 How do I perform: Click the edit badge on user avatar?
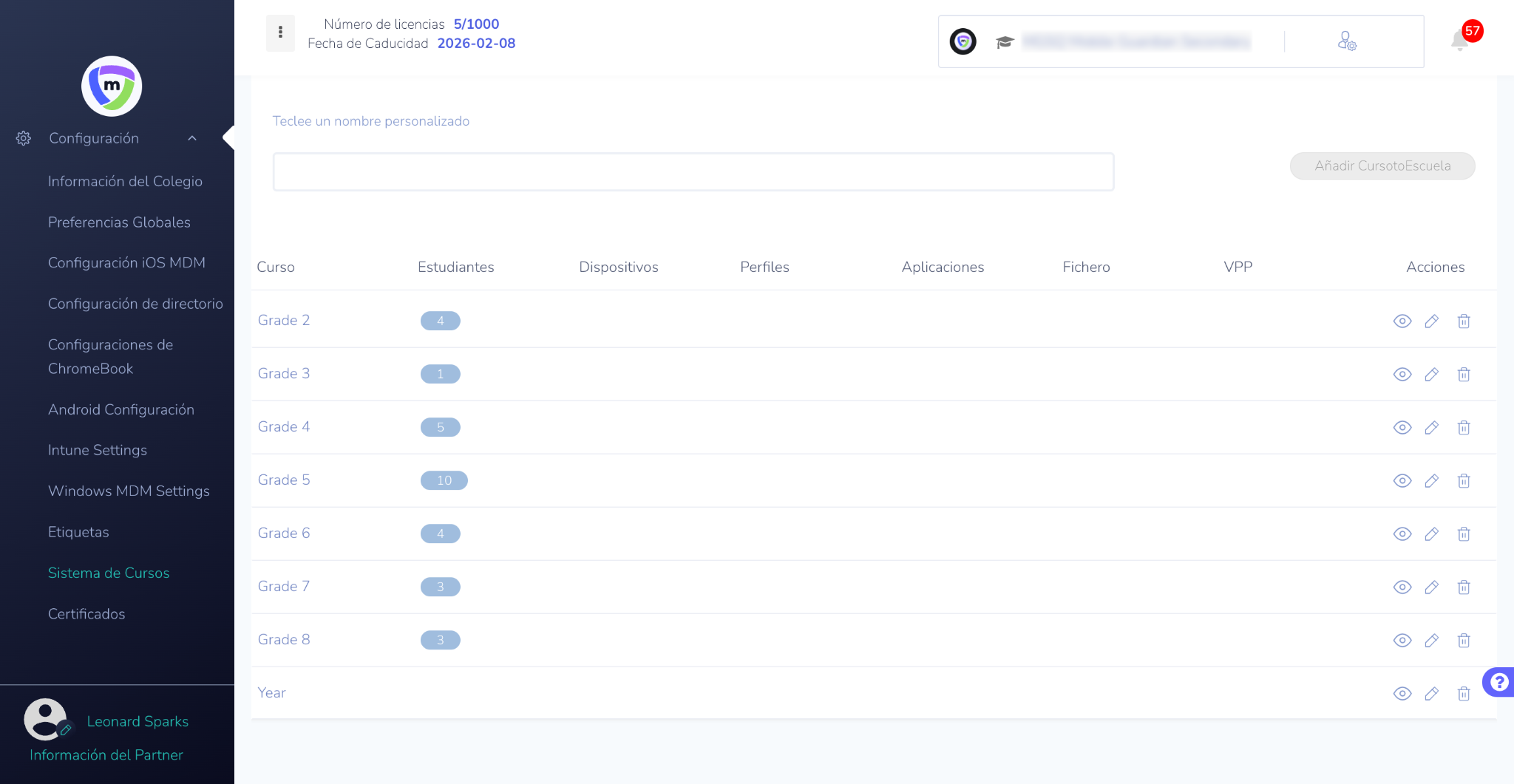[66, 730]
